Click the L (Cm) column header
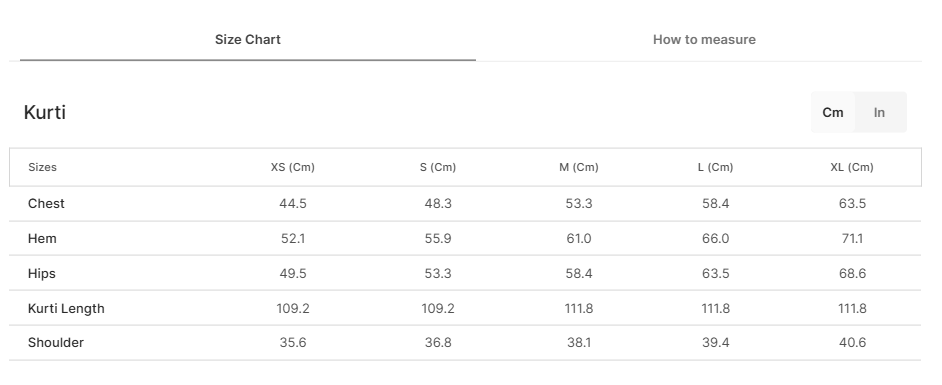942x385 pixels. tap(716, 167)
